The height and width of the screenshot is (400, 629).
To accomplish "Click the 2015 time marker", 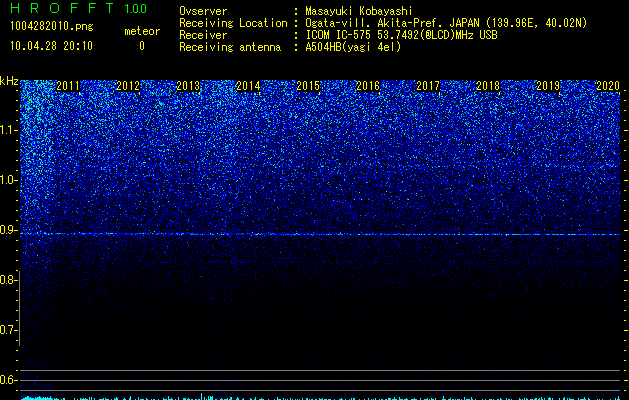I will coord(308,86).
